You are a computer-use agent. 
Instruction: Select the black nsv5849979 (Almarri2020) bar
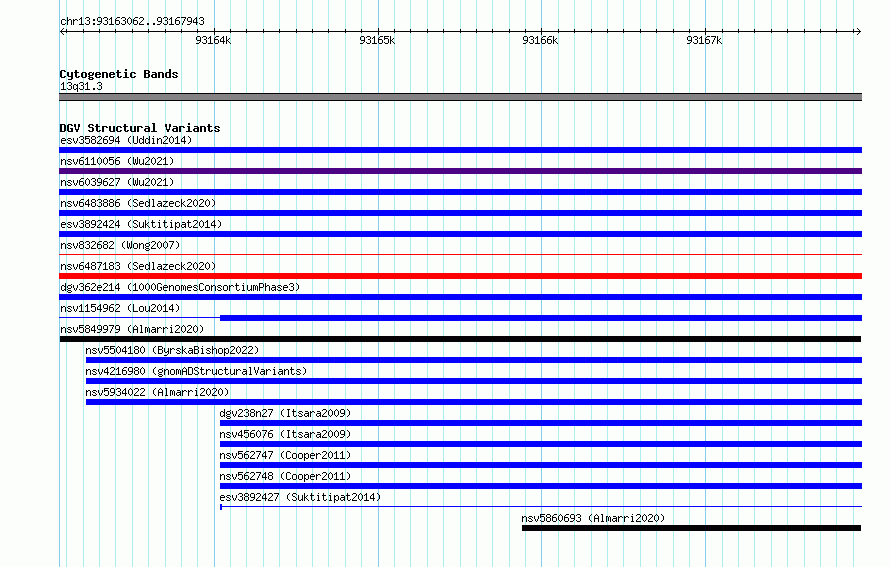click(460, 339)
